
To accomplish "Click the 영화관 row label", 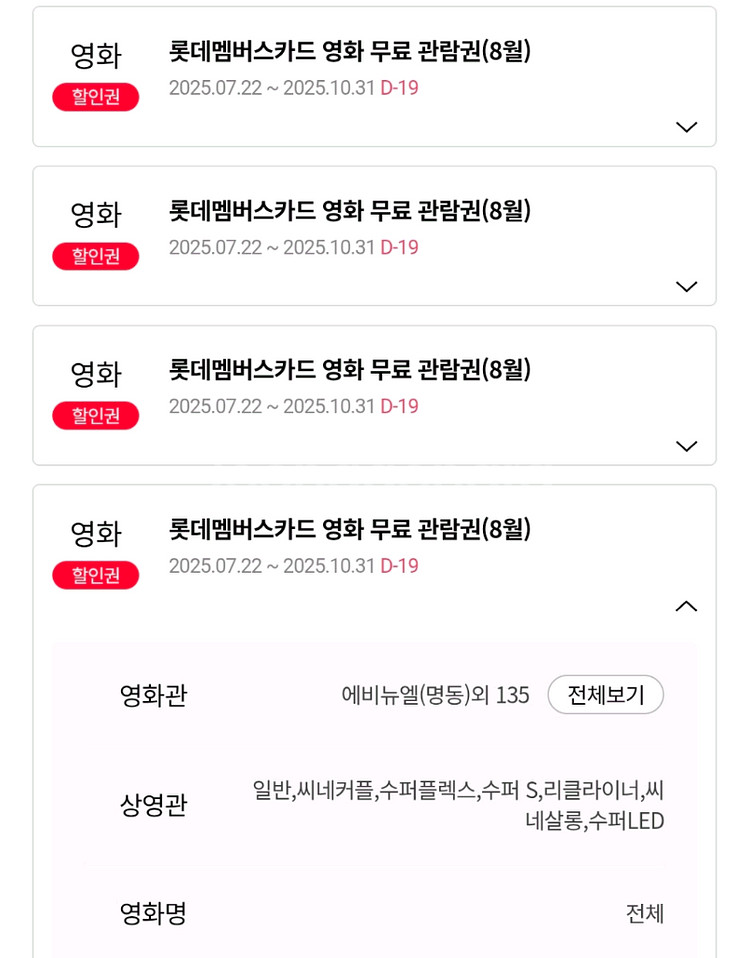I will pos(153,695).
